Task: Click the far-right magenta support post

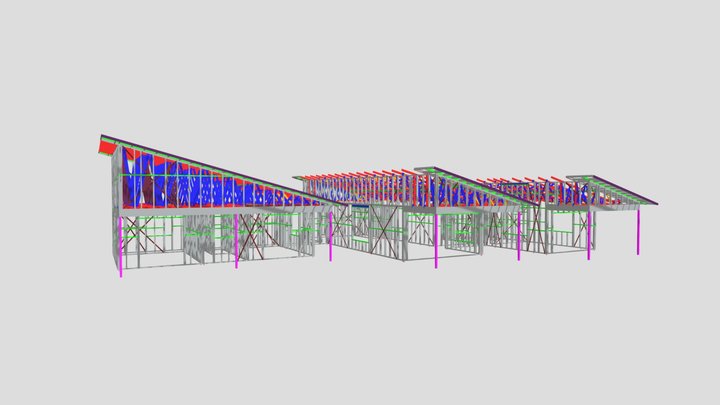Action: (x=638, y=231)
